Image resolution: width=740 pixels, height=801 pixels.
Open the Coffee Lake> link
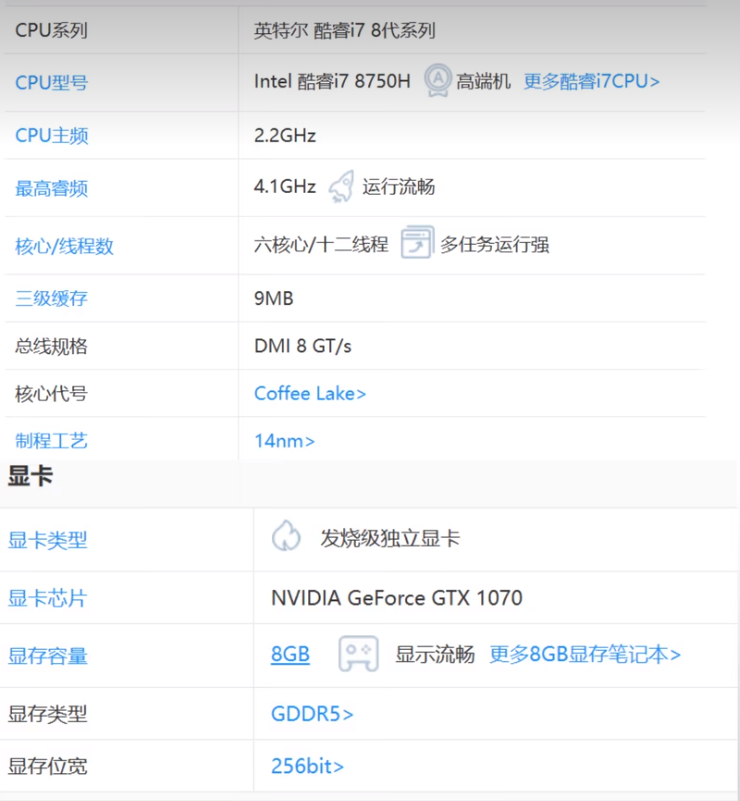point(310,393)
